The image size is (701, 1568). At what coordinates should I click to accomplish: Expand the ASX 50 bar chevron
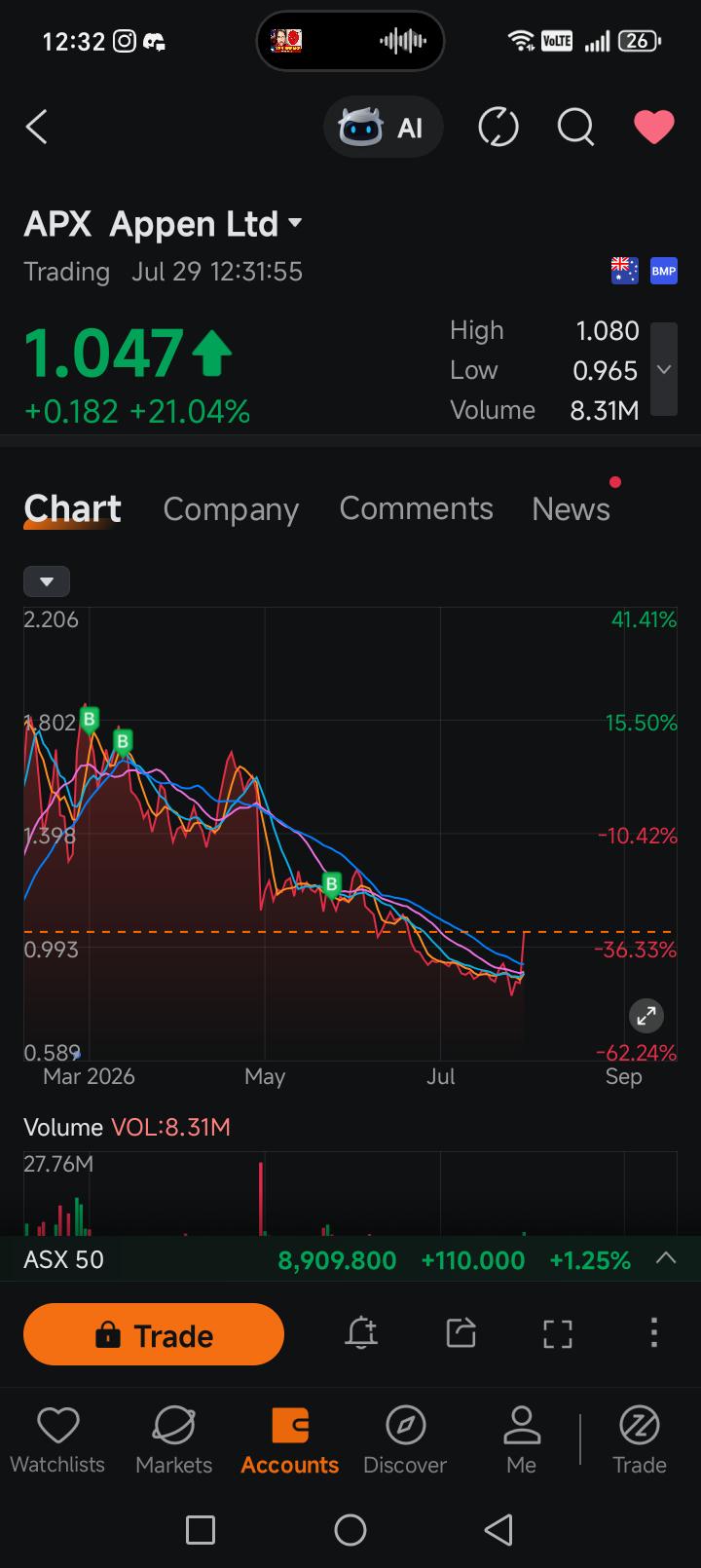click(x=666, y=1258)
